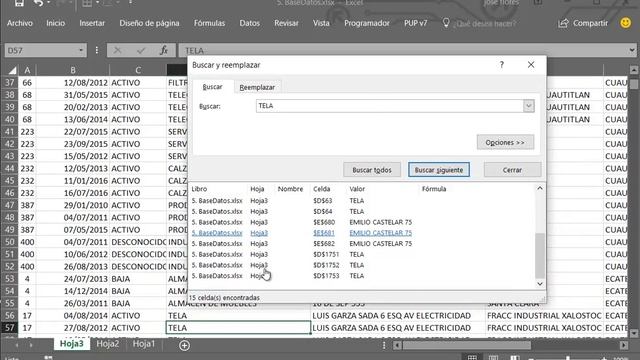Viewport: 640px width, 360px height.
Task: Select row 57 header
Action: 9,328
